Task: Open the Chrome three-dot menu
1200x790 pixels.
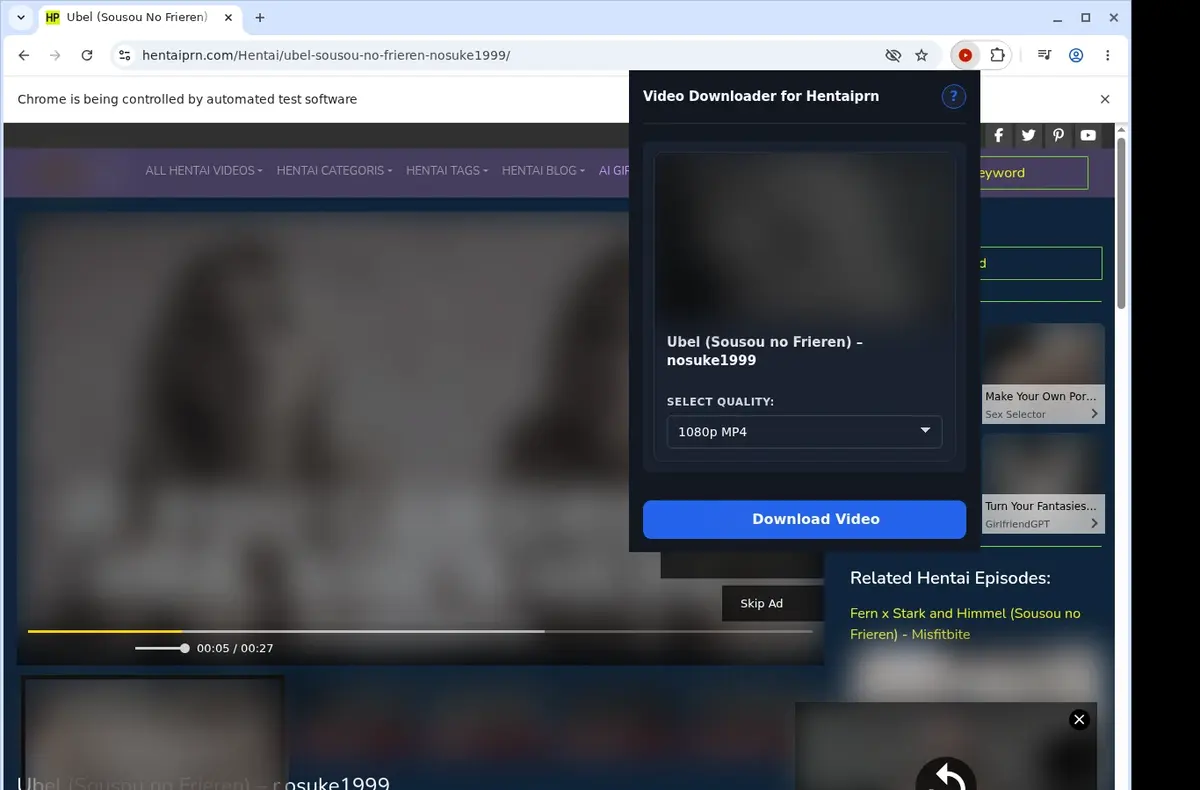Action: pos(1107,55)
